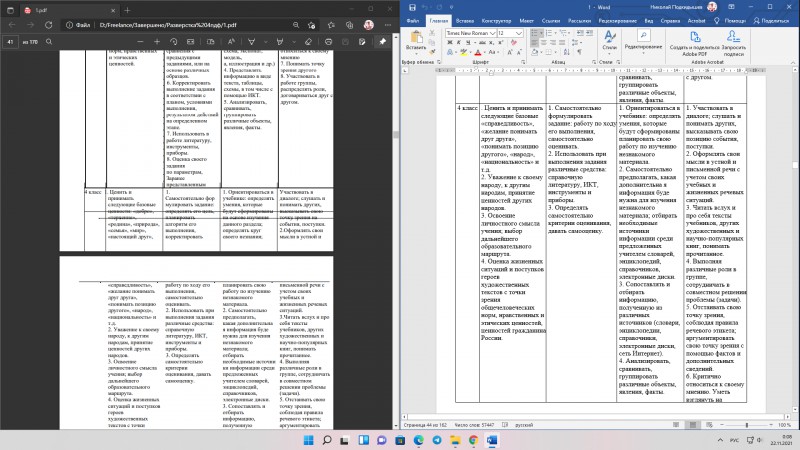Click Create and share Adobe PDF icon
This screenshot has height=450, width=800.
(694, 43)
